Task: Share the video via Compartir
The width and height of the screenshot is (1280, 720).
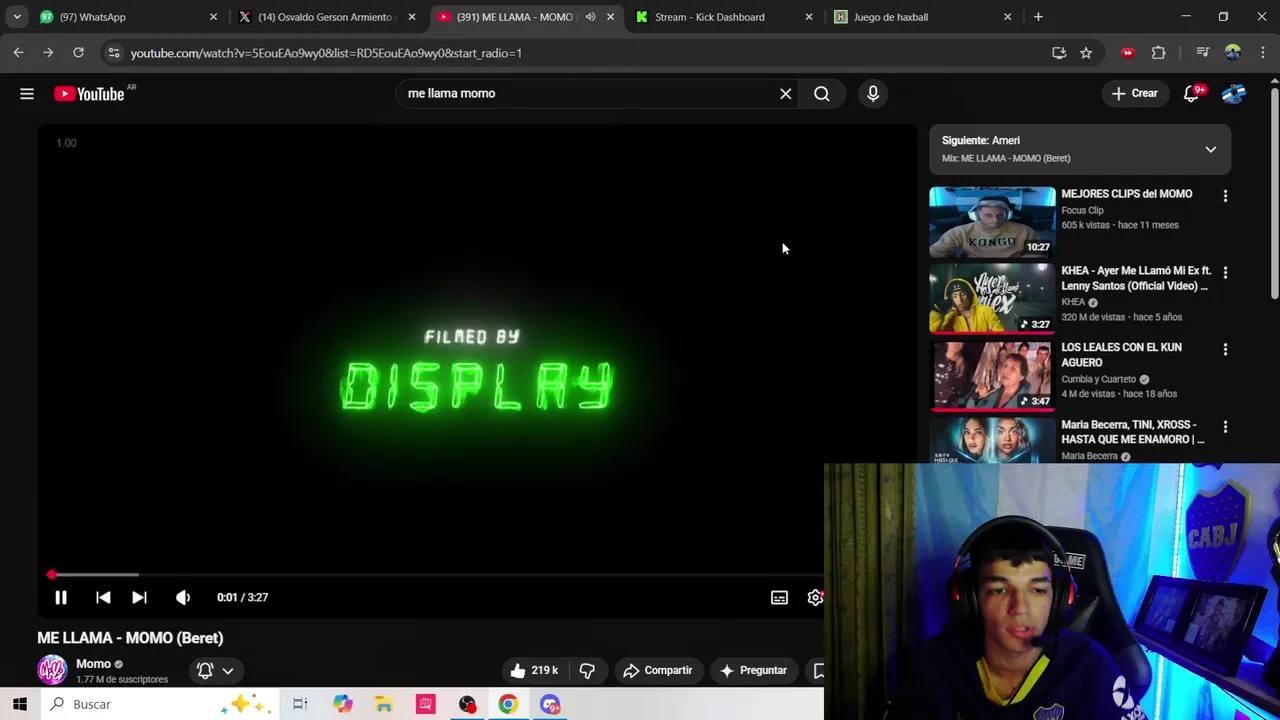Action: [658, 670]
